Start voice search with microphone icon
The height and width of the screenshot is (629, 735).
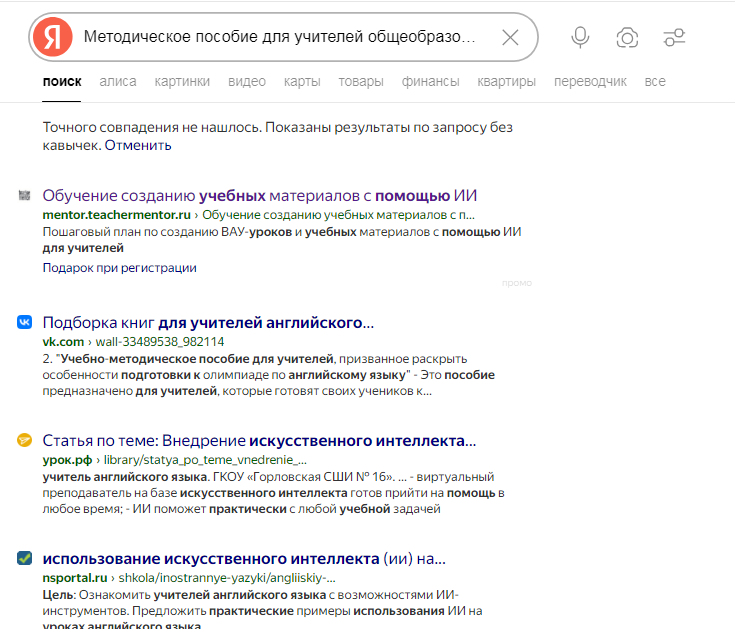[580, 38]
